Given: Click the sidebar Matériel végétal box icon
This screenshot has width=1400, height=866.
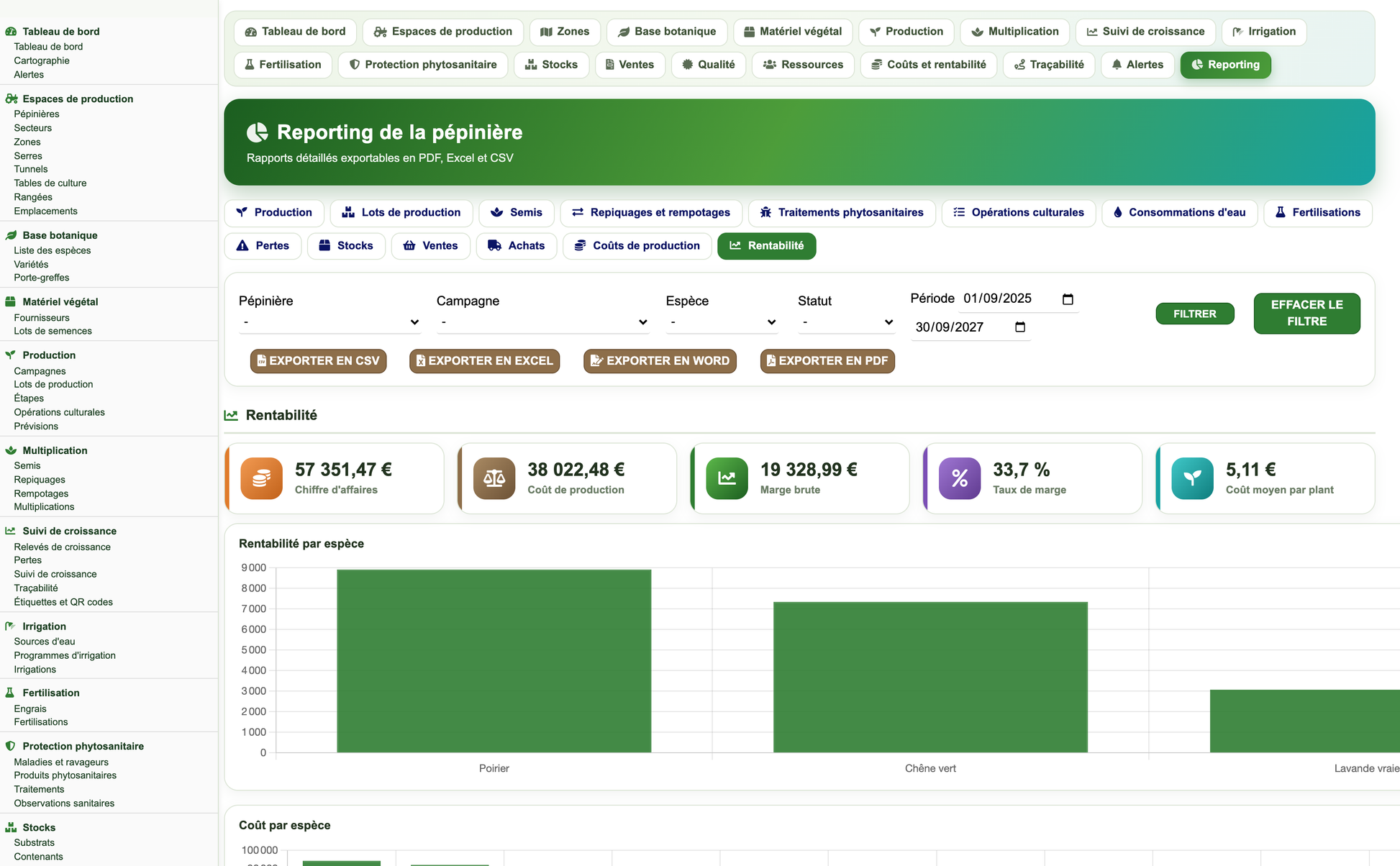Looking at the screenshot, I should click(11, 301).
